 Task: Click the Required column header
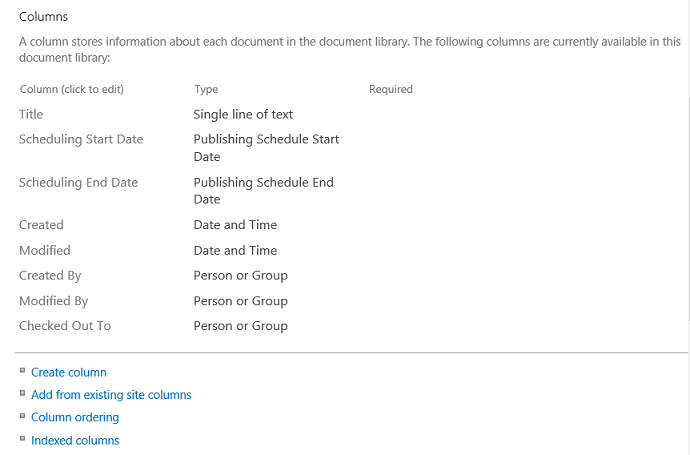click(390, 89)
